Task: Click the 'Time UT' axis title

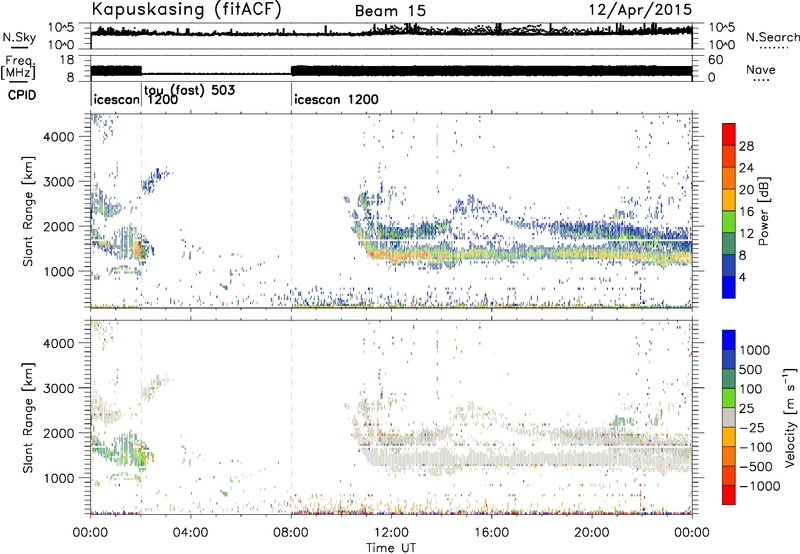Action: (x=391, y=548)
